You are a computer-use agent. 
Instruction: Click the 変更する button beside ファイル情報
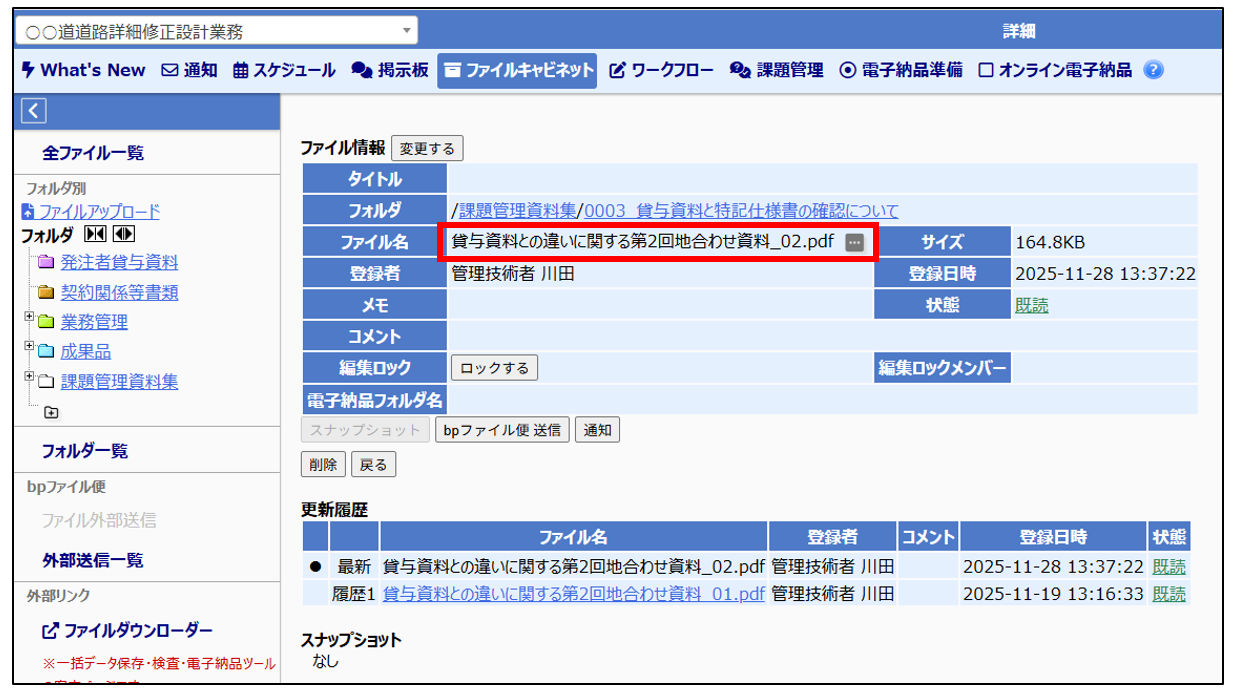pos(427,149)
